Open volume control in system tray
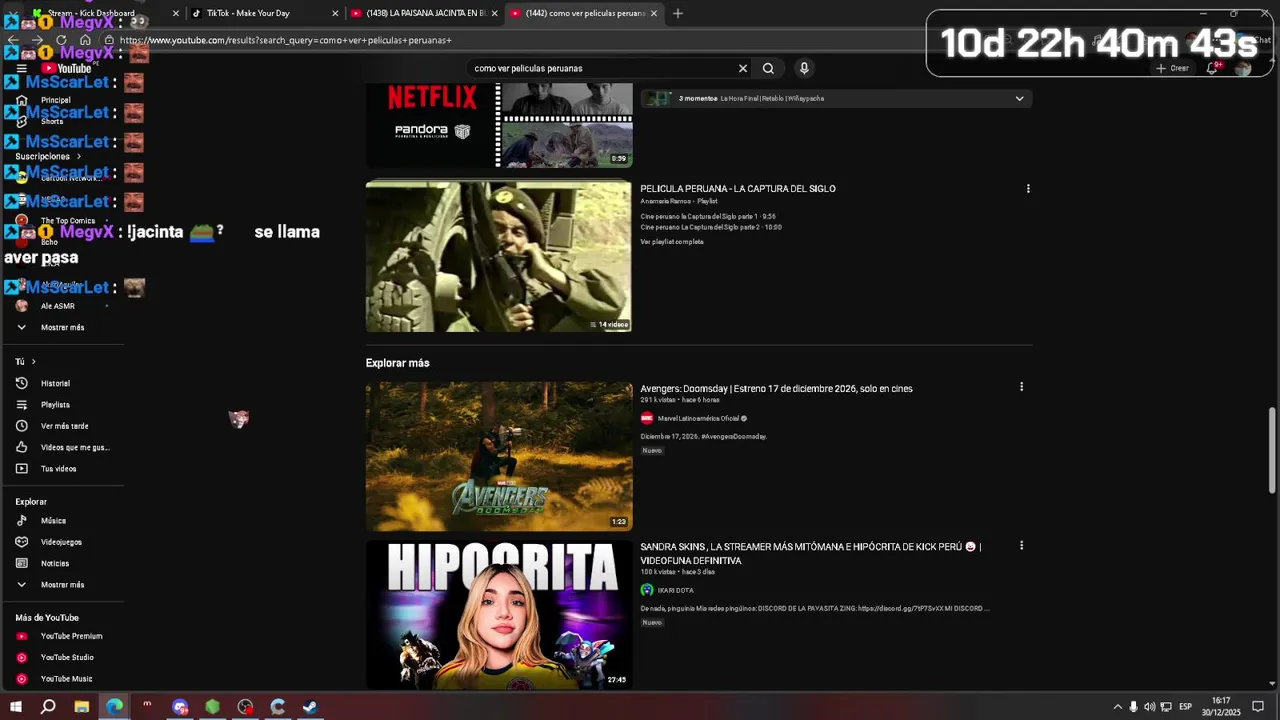The image size is (1280, 720). (x=1149, y=707)
